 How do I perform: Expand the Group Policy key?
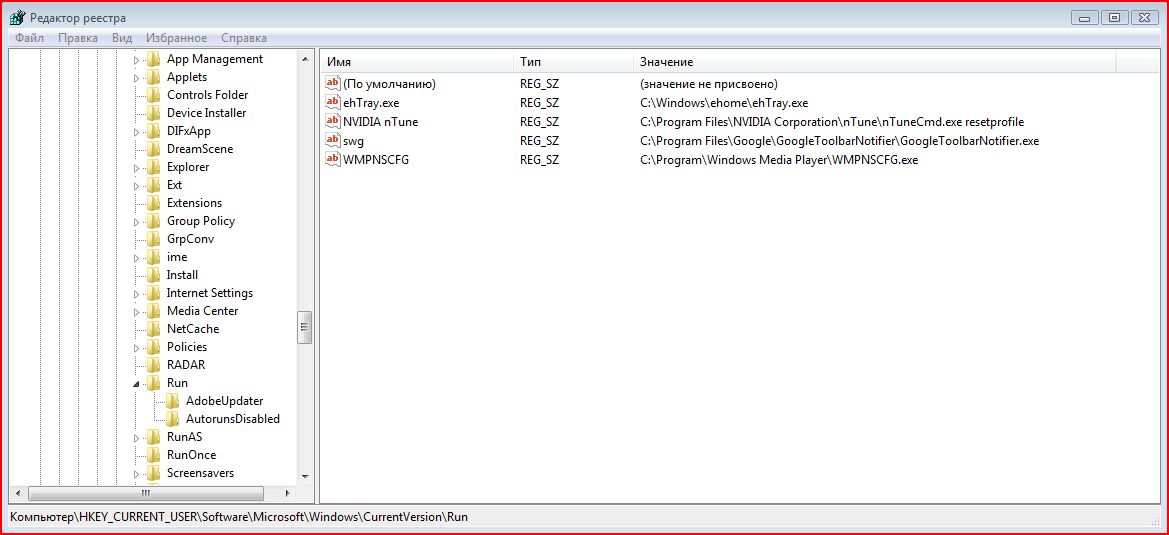[x=136, y=221]
